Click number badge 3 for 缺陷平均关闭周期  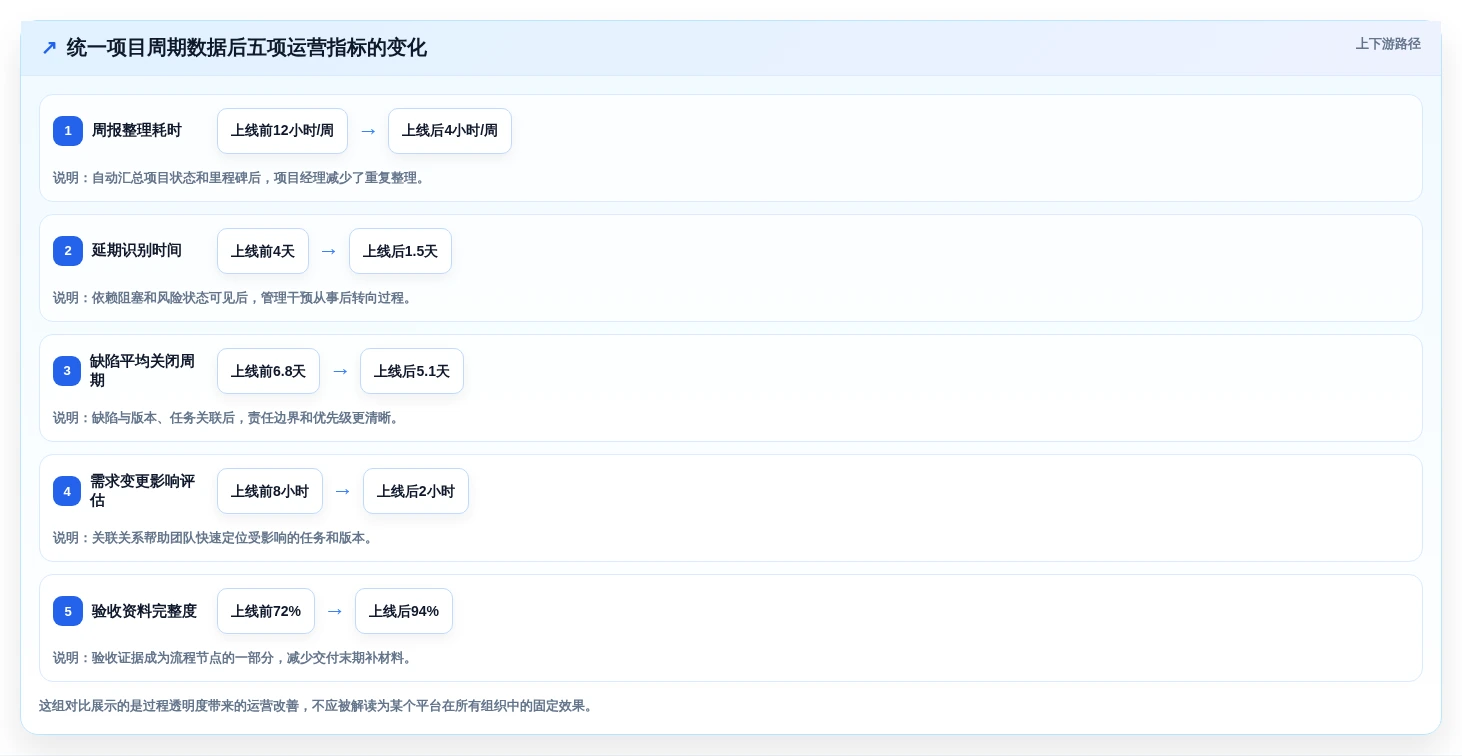(x=67, y=371)
